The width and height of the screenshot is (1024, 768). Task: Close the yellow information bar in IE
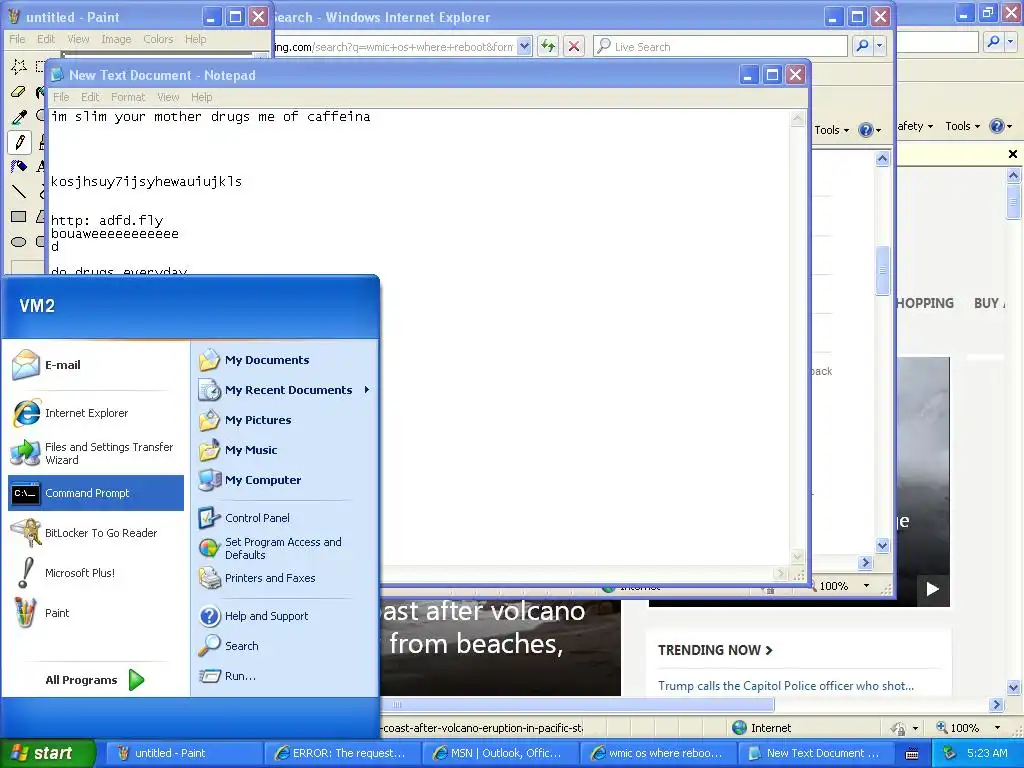point(1012,154)
